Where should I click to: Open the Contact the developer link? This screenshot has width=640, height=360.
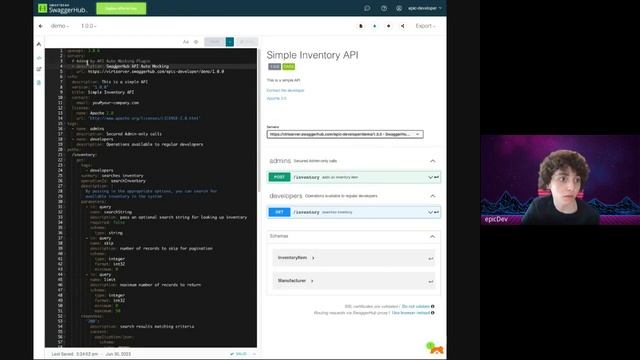click(x=285, y=90)
